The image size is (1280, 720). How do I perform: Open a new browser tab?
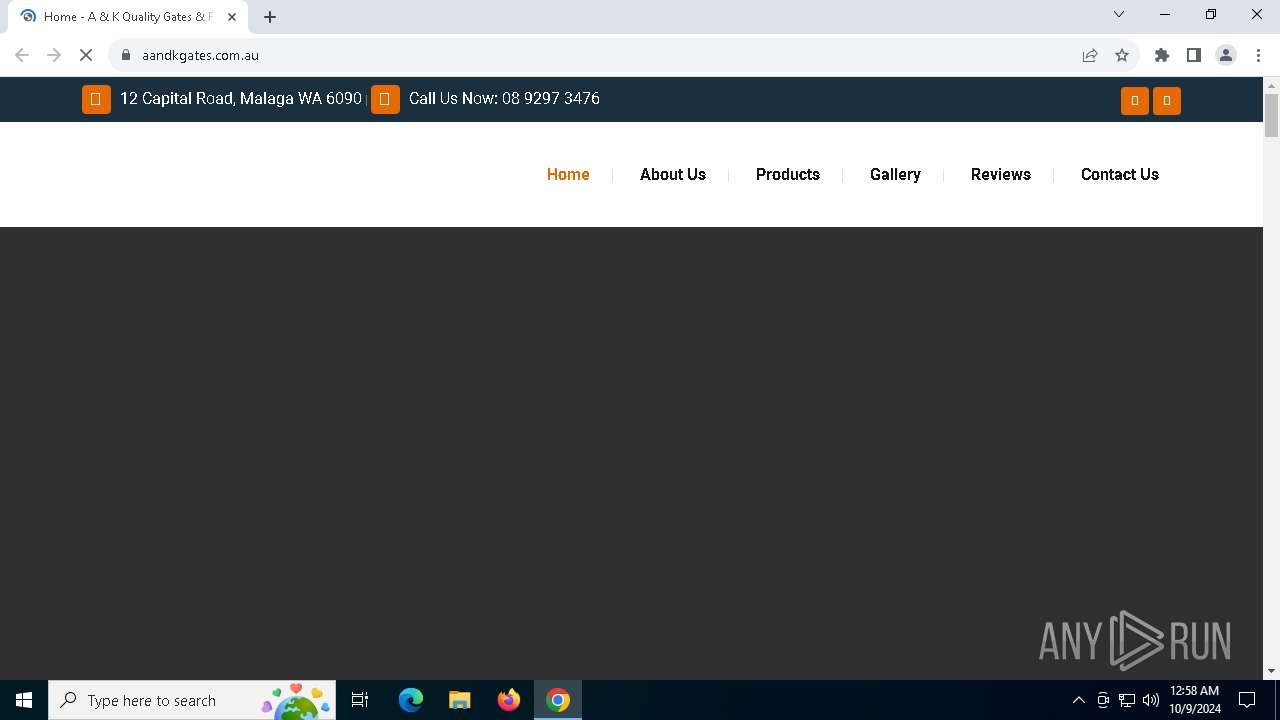270,17
